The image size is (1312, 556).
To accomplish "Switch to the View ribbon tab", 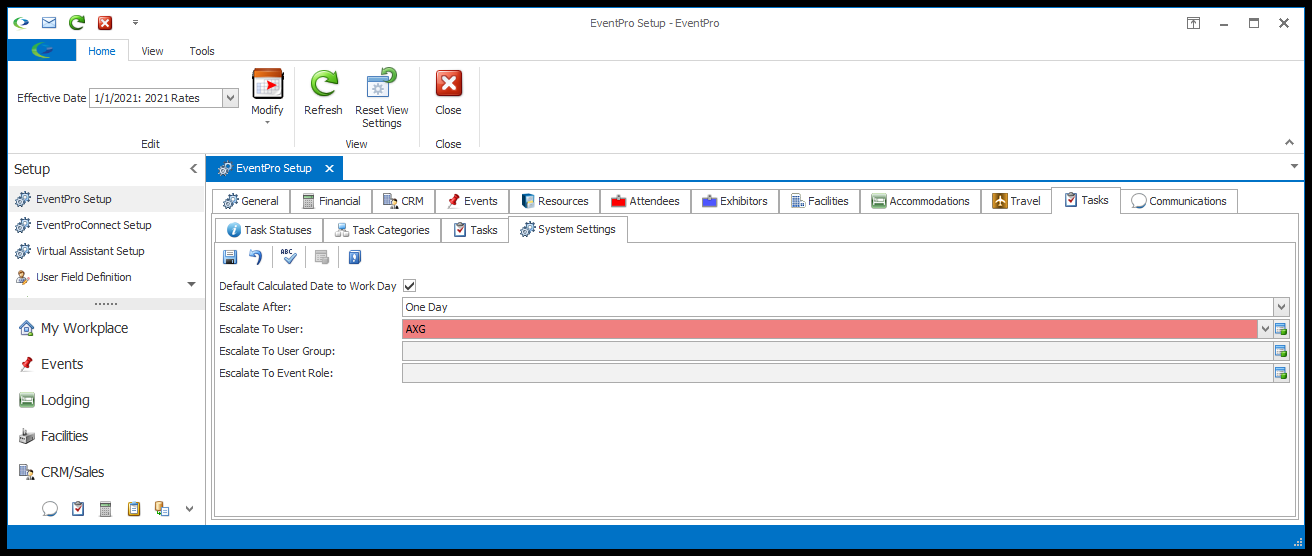I will [x=152, y=51].
